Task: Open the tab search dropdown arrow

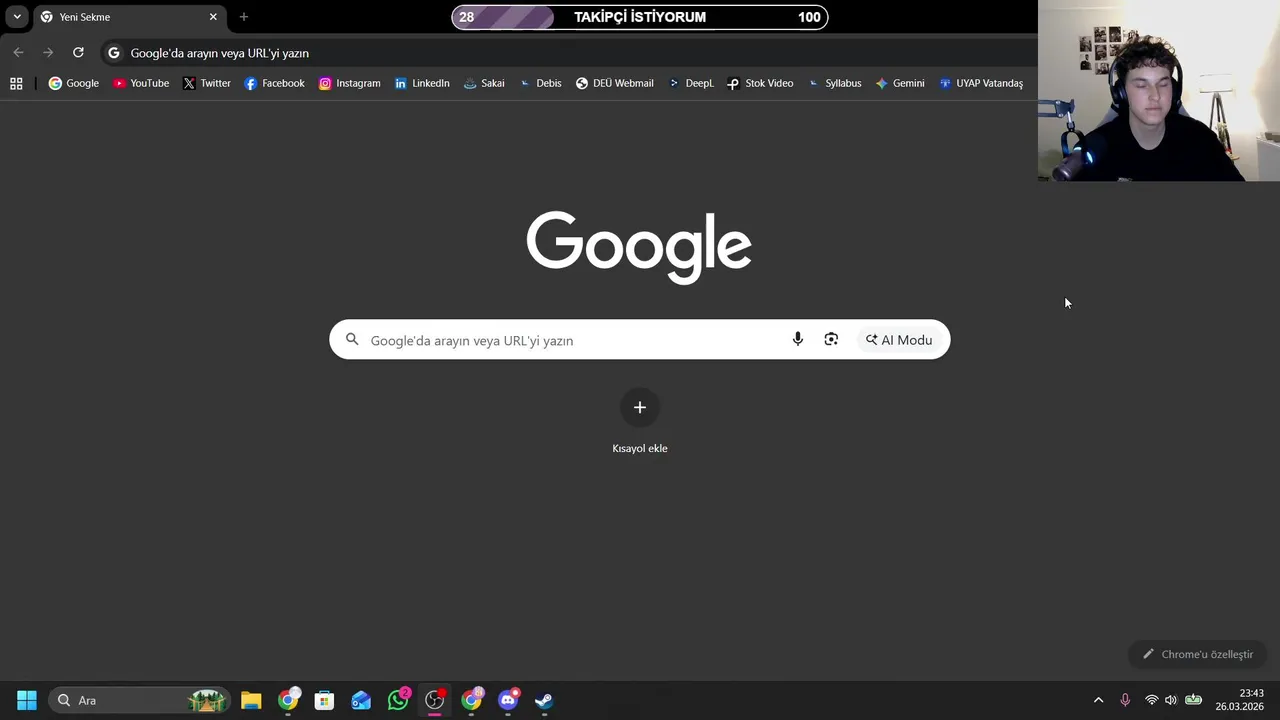Action: coord(17,17)
